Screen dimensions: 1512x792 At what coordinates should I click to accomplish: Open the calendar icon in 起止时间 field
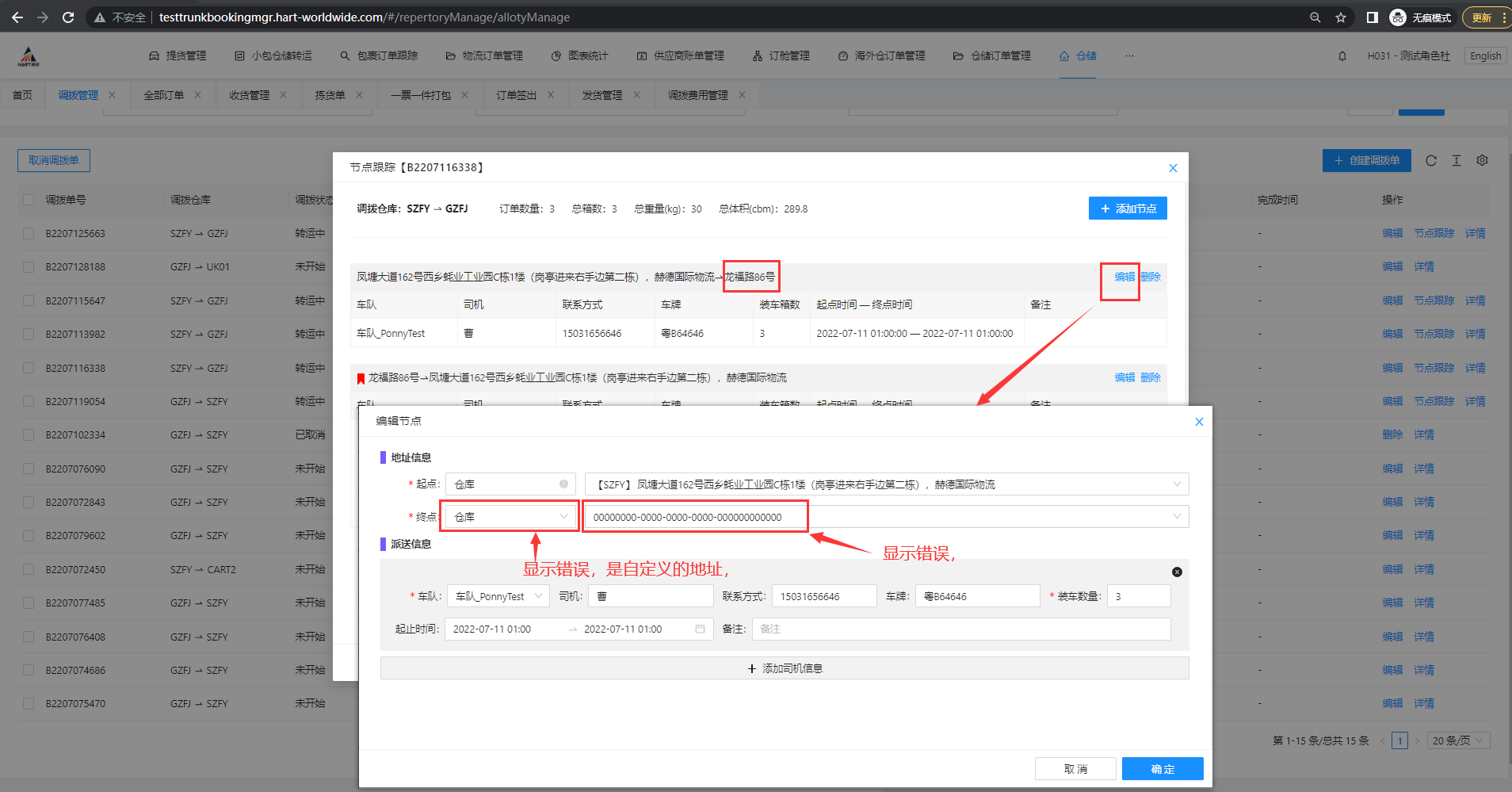700,629
